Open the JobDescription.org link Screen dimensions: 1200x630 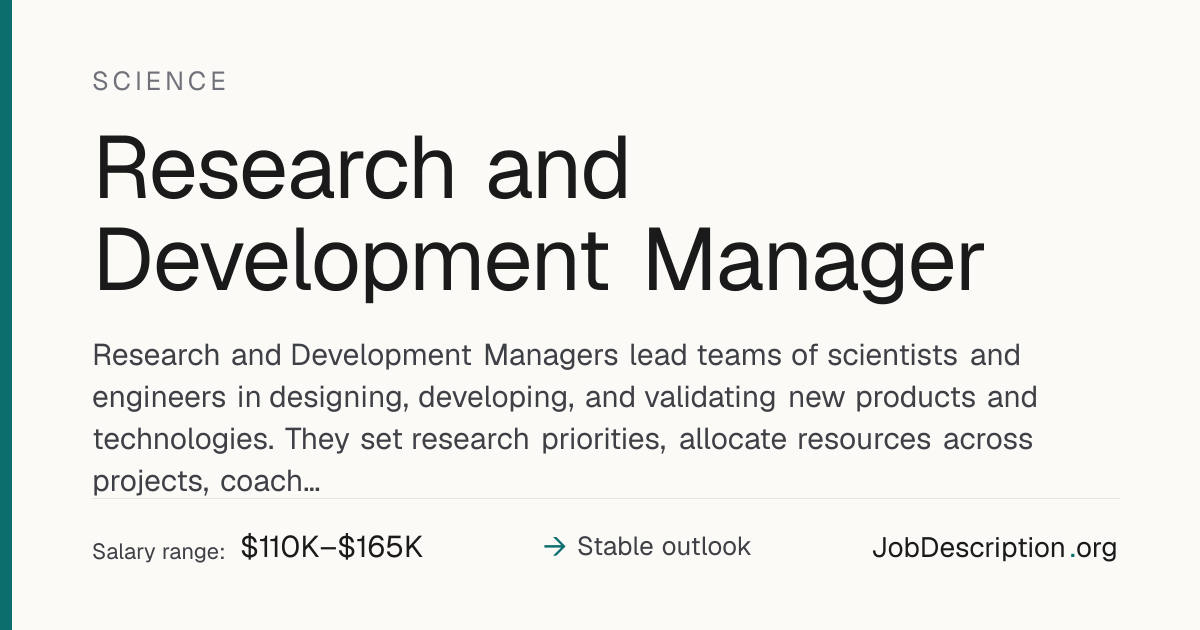(994, 548)
